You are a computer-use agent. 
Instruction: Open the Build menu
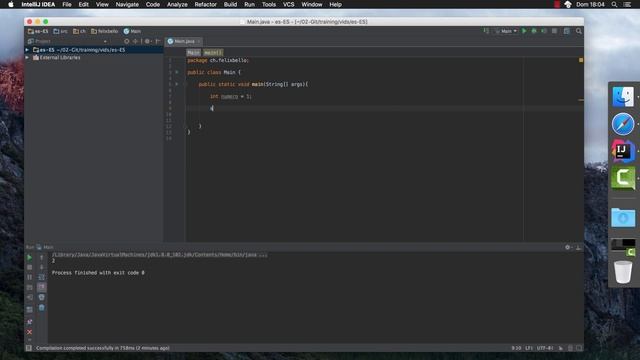(x=230, y=4)
